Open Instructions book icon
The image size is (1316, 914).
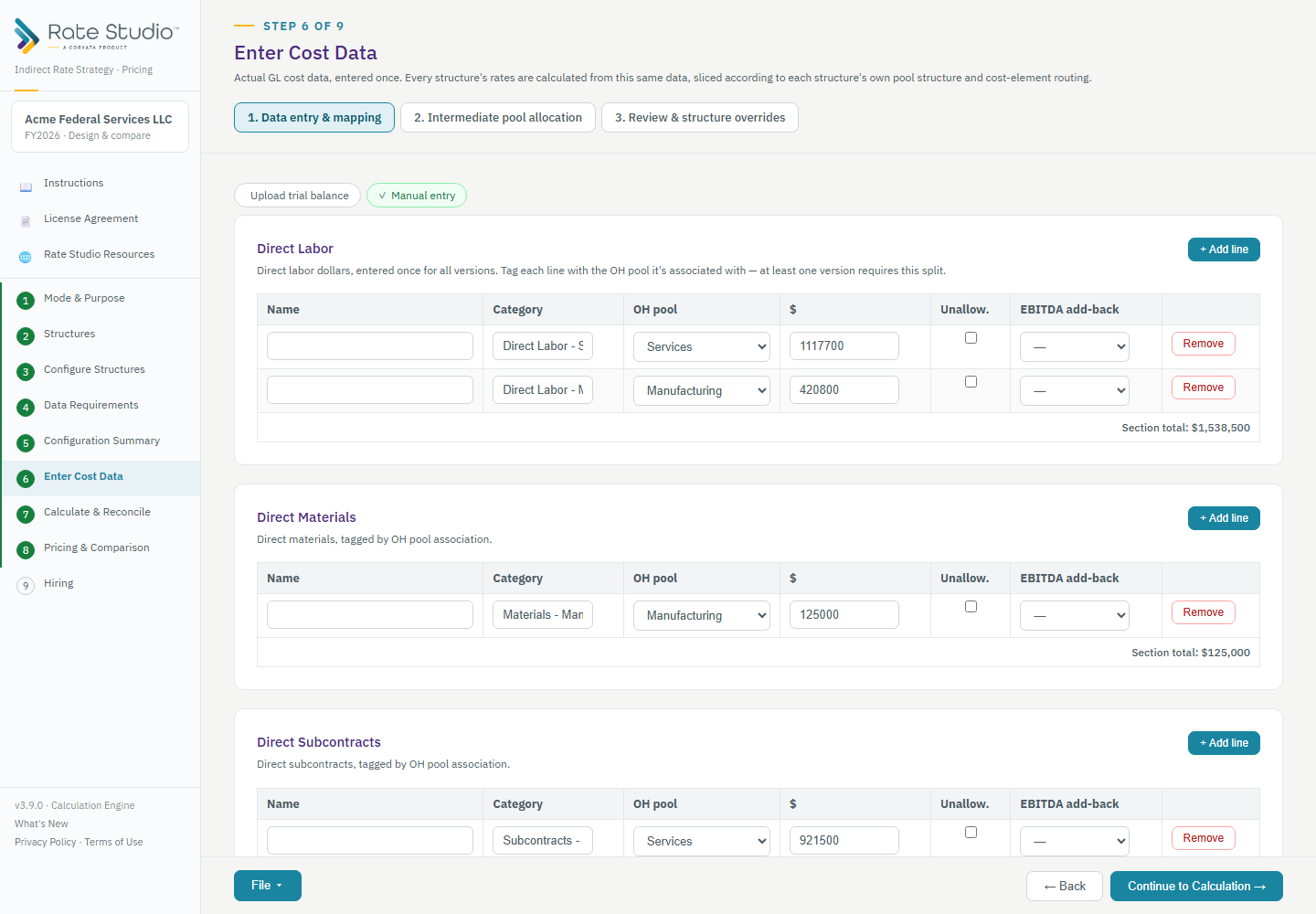point(26,186)
